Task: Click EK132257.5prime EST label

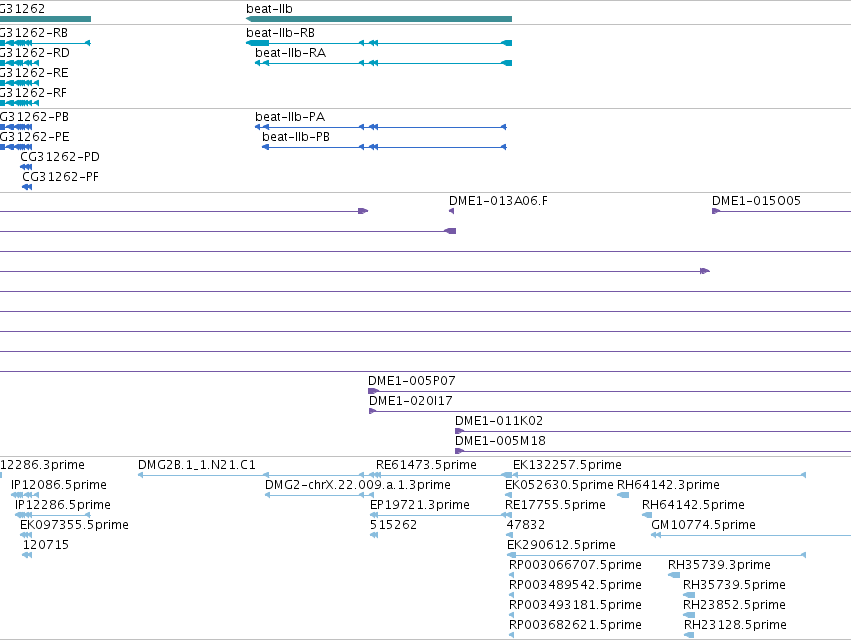Action: point(567,465)
